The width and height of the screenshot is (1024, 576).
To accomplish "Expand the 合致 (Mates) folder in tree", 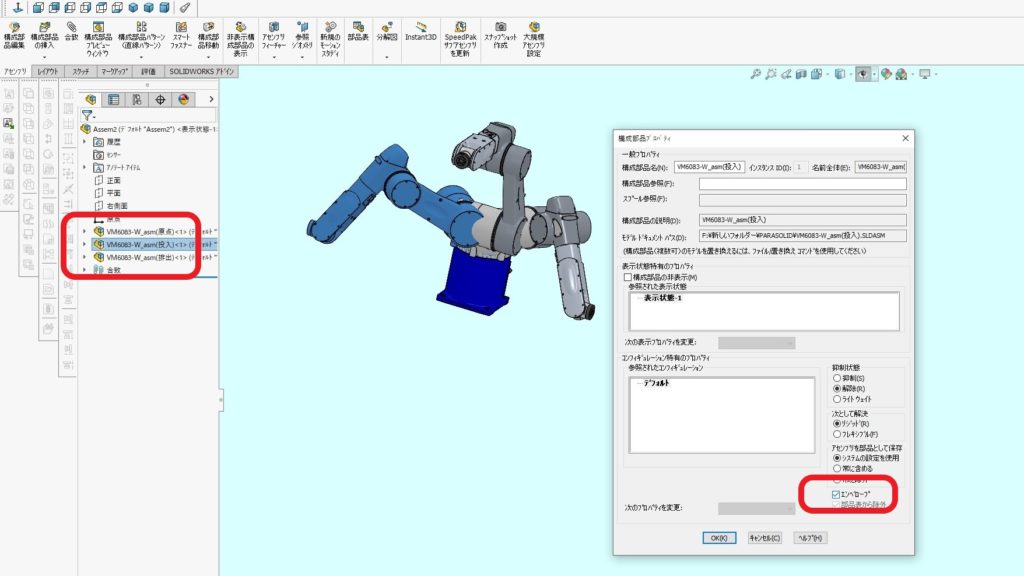I will coord(85,270).
